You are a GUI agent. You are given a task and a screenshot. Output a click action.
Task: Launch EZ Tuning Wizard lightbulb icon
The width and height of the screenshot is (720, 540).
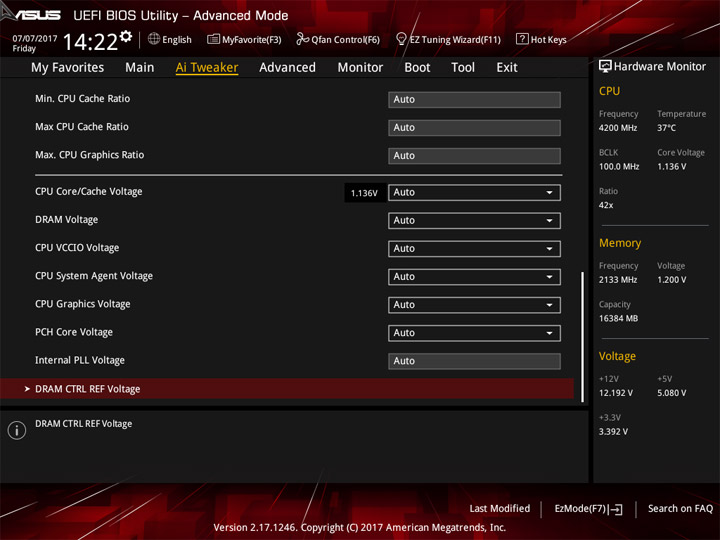coord(401,39)
